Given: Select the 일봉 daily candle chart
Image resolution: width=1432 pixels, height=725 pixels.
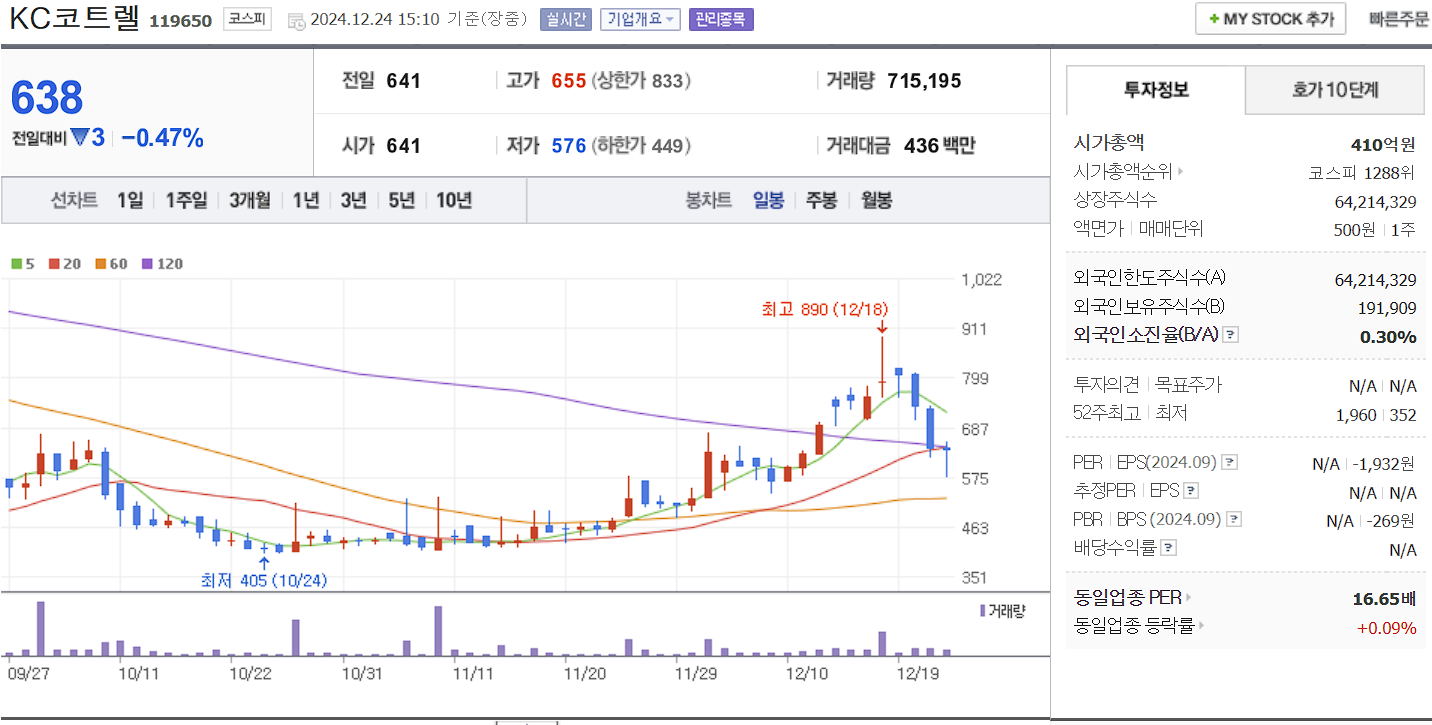Looking at the screenshot, I should [769, 200].
